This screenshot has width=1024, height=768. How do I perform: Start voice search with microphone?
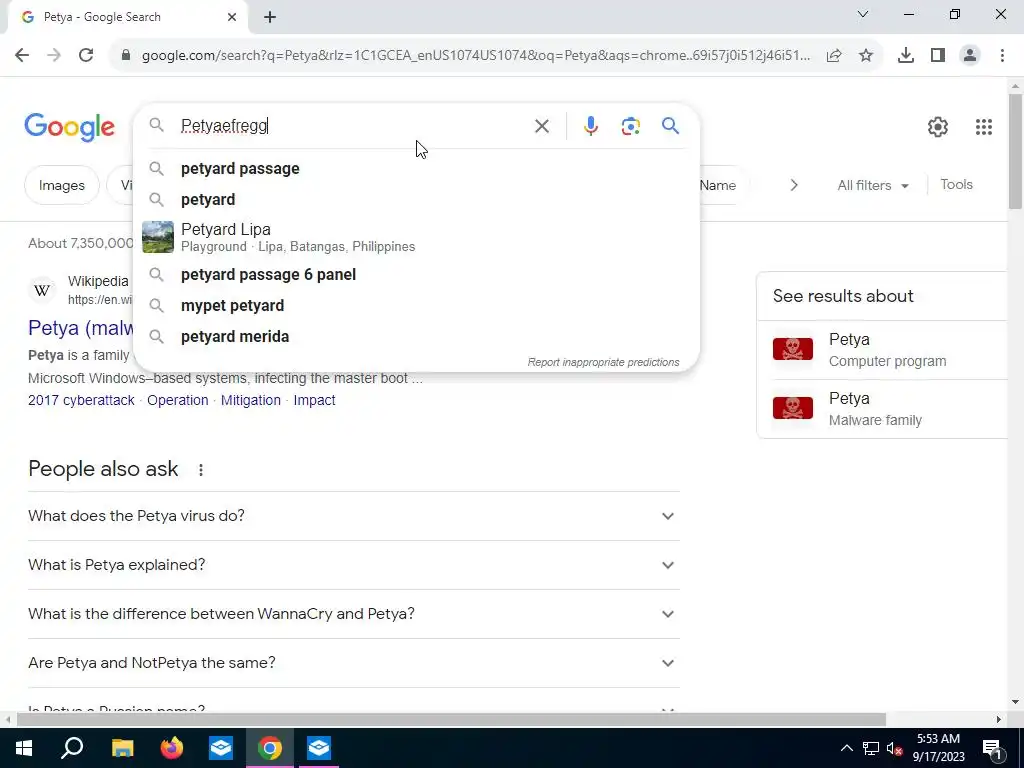tap(590, 126)
